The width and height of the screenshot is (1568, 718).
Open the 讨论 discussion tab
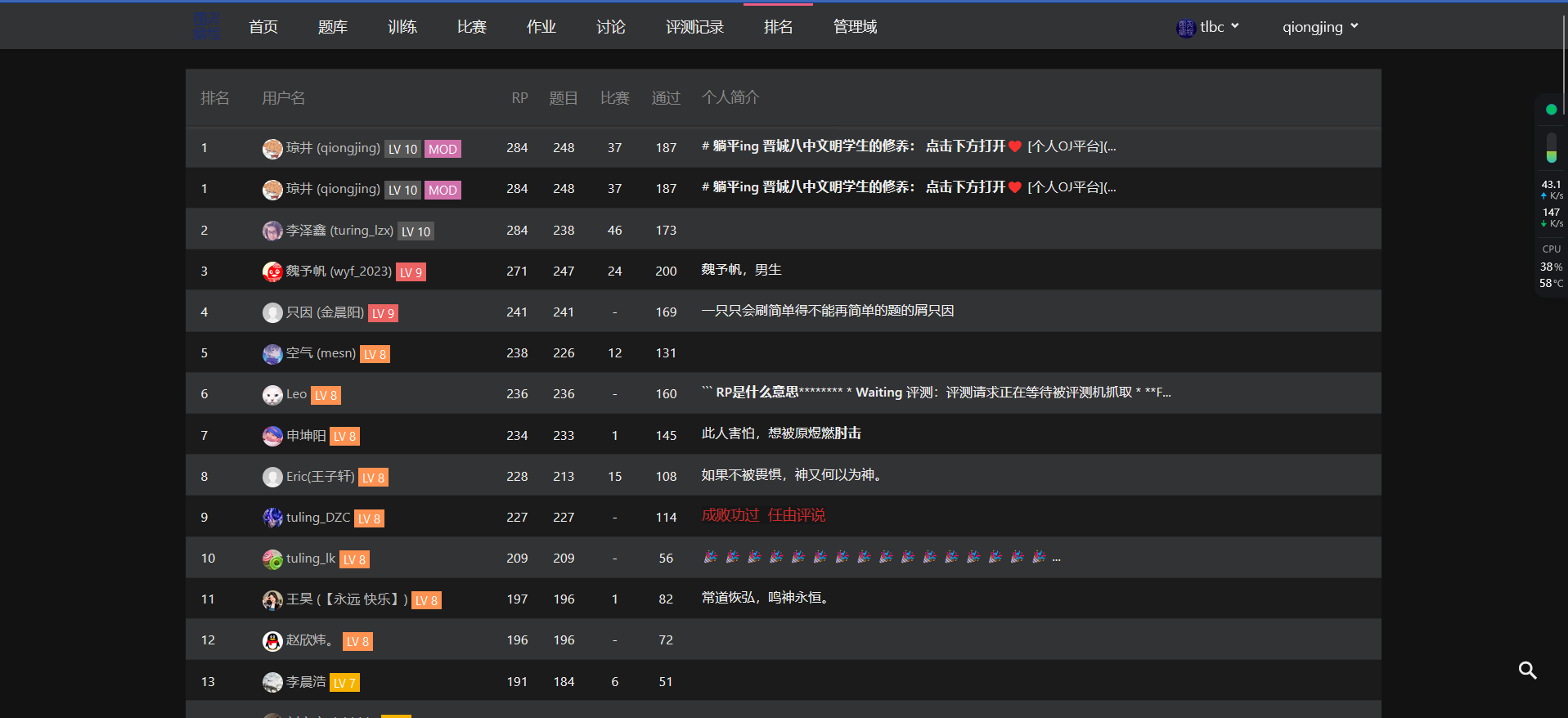tap(611, 27)
